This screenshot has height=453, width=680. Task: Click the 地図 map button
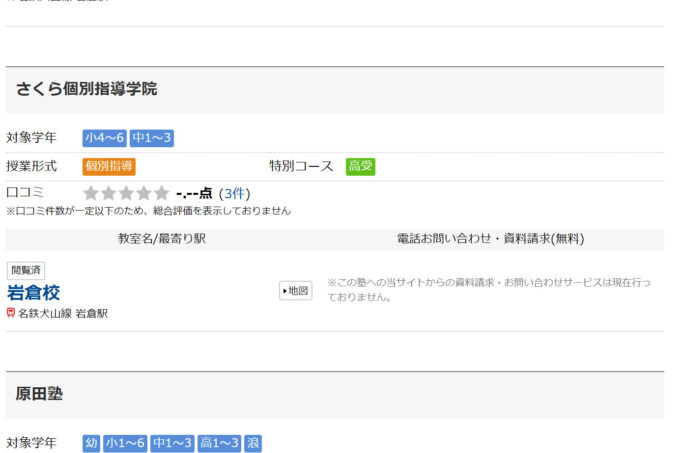(x=295, y=290)
